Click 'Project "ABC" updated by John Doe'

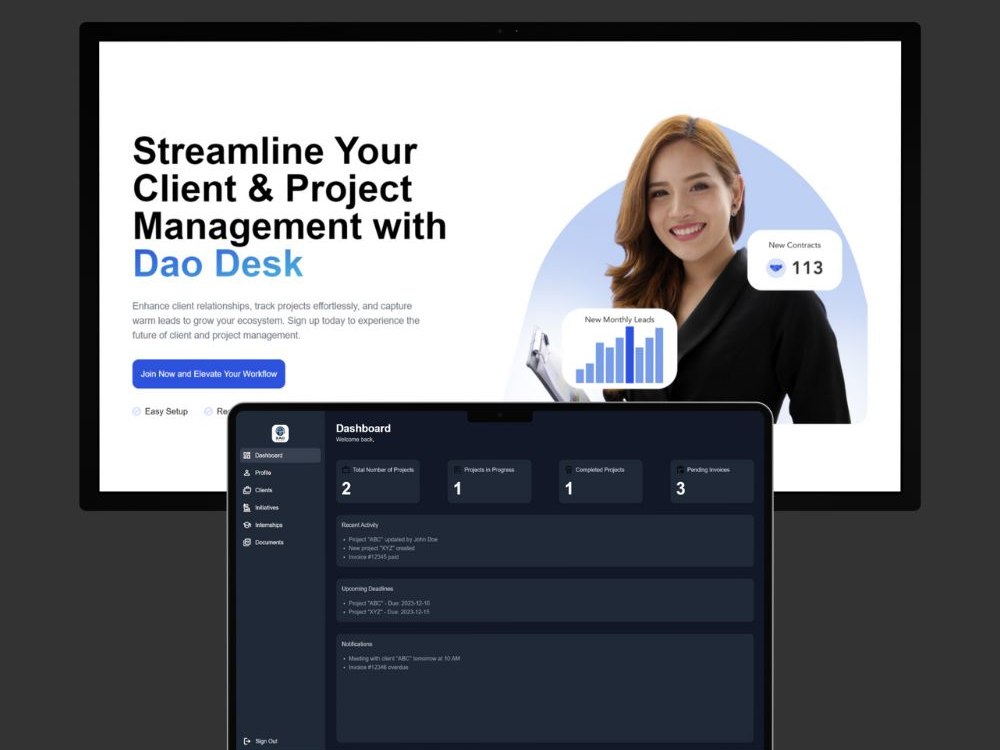[393, 540]
